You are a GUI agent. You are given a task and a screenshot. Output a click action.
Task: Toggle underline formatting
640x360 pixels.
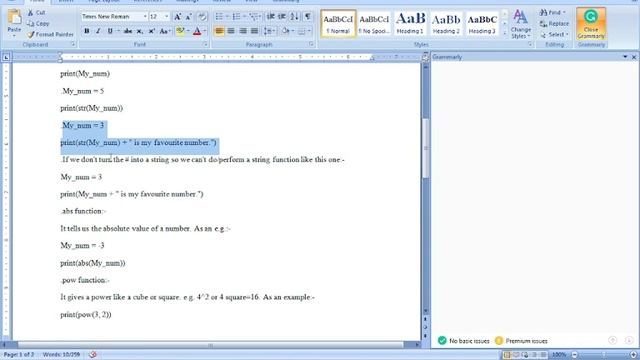click(110, 31)
